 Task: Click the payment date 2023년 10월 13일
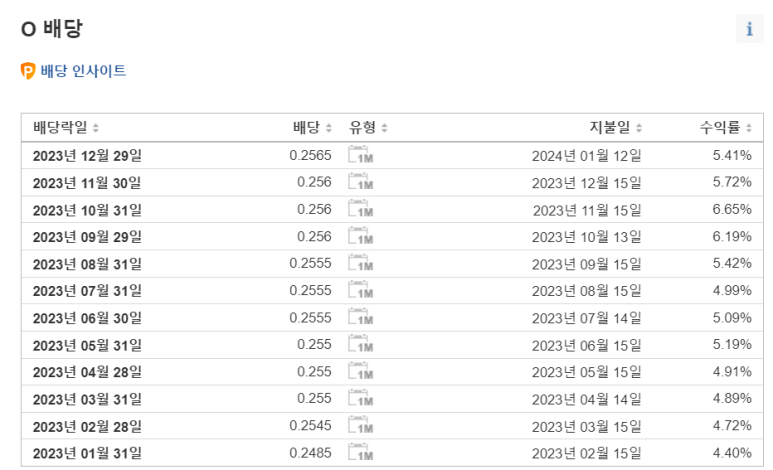click(x=587, y=237)
